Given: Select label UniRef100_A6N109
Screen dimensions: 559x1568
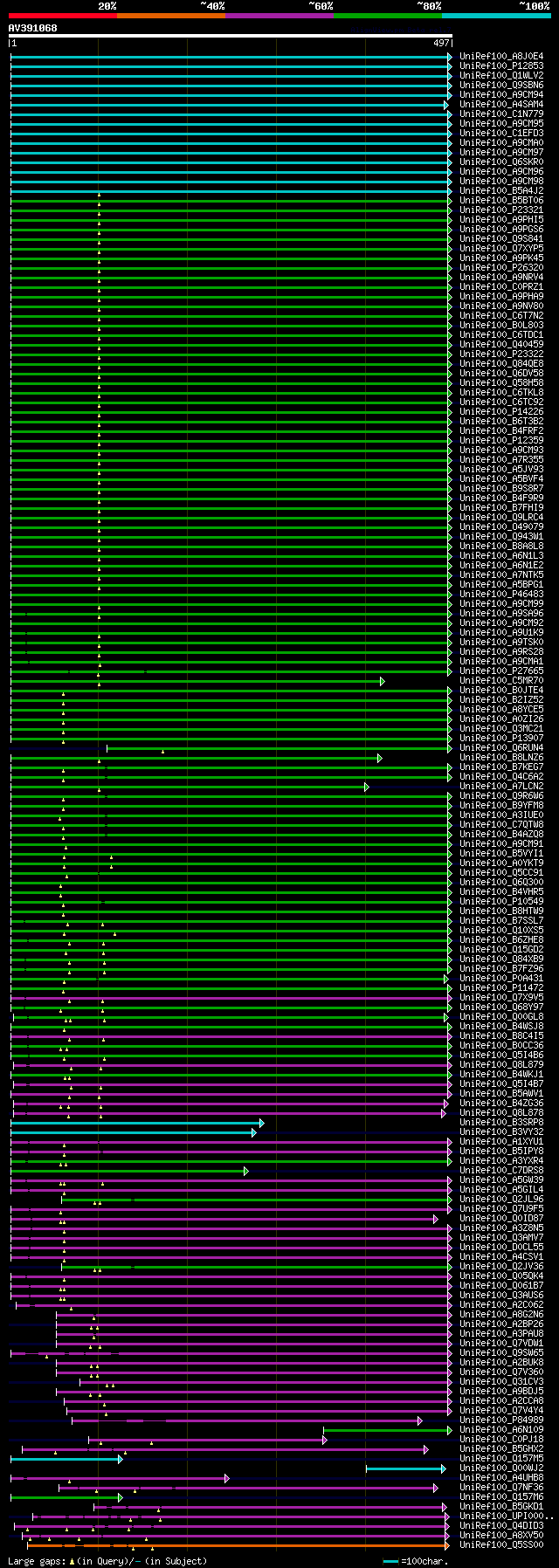Looking at the screenshot, I should (501, 1430).
